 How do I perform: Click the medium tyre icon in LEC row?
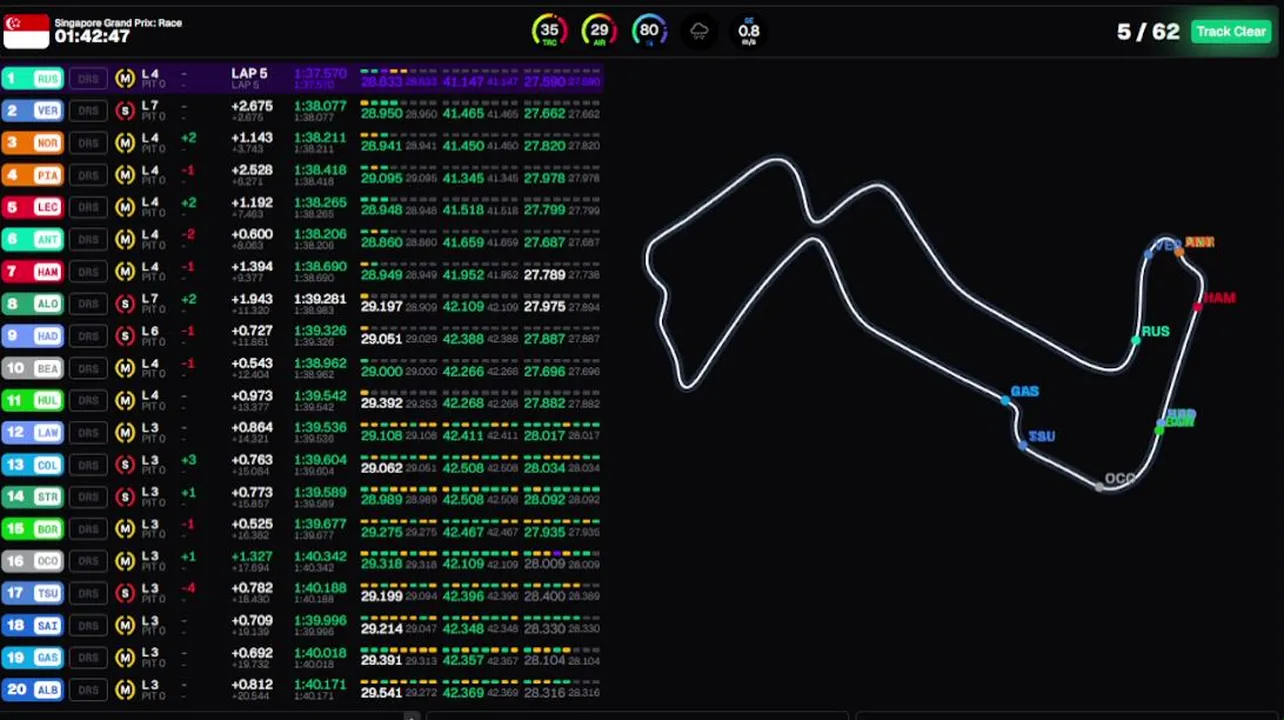pos(125,207)
